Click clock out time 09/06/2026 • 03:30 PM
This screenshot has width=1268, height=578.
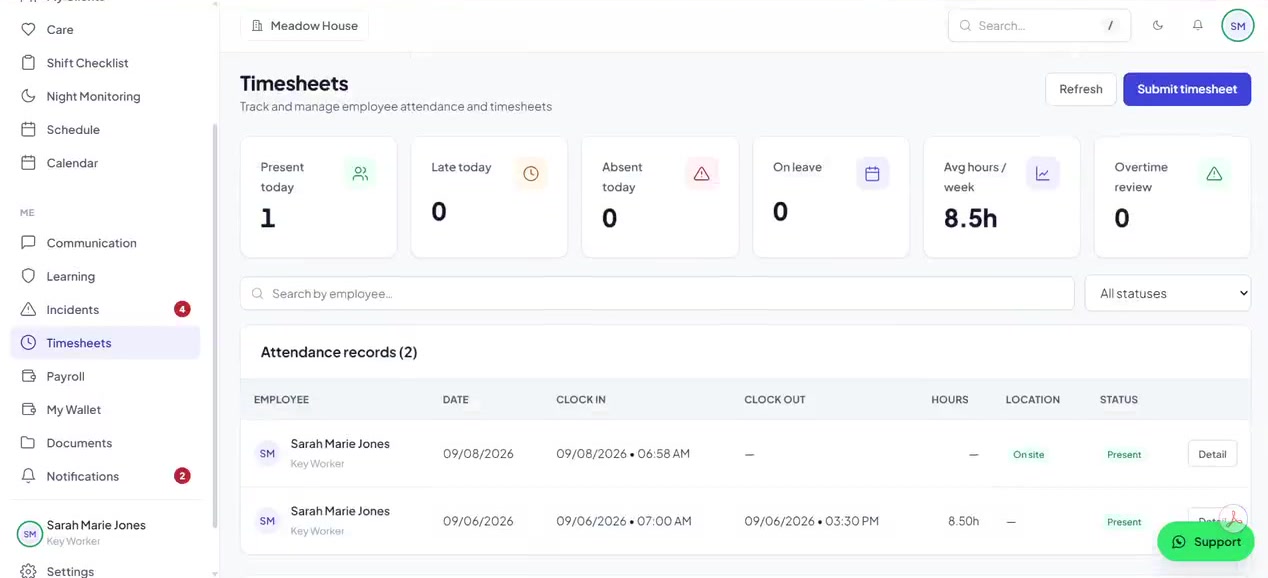click(812, 521)
